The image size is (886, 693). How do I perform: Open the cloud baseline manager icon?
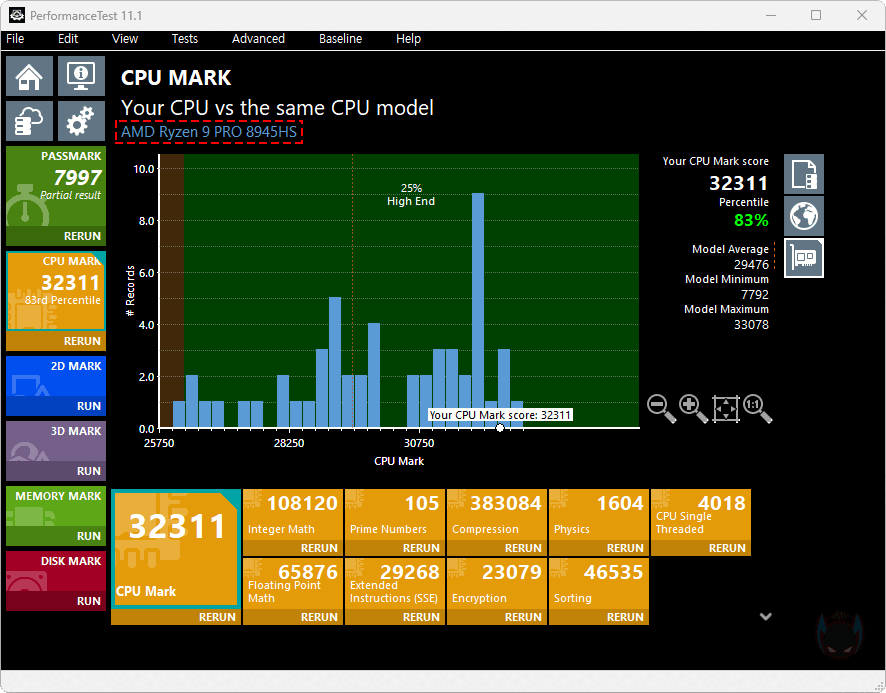(x=29, y=121)
